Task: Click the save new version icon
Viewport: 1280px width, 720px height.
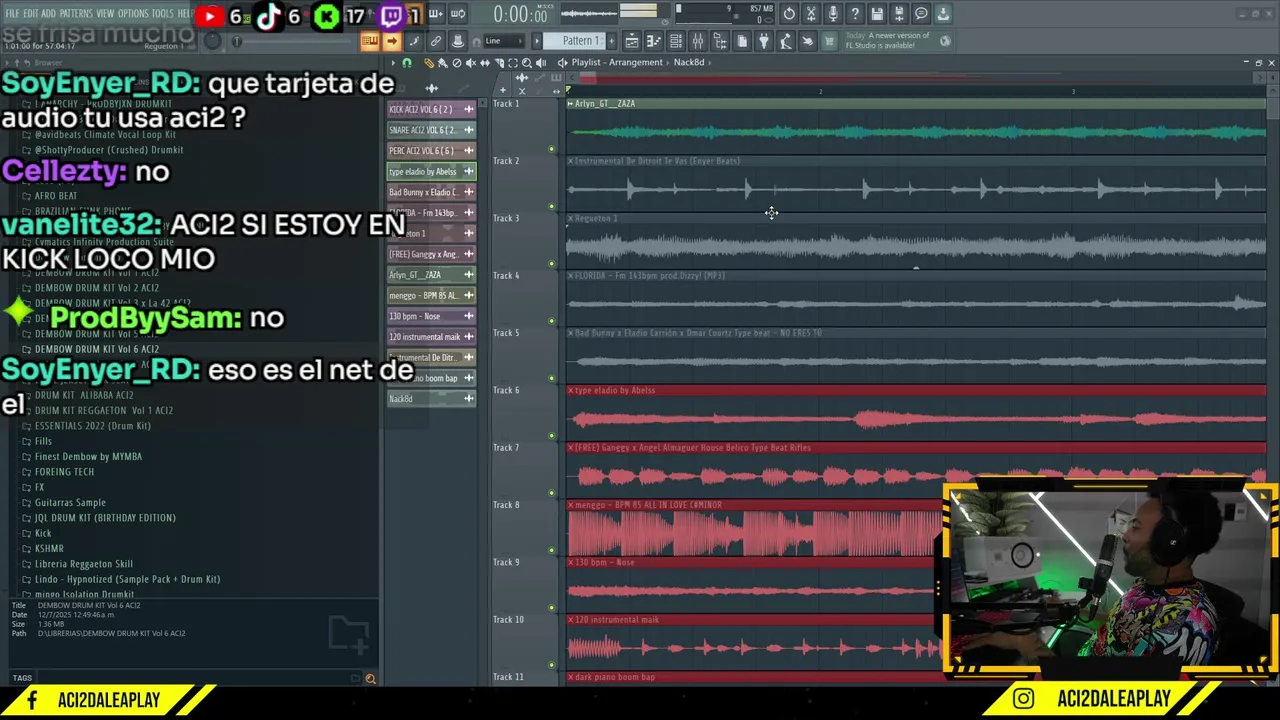Action: pos(899,14)
